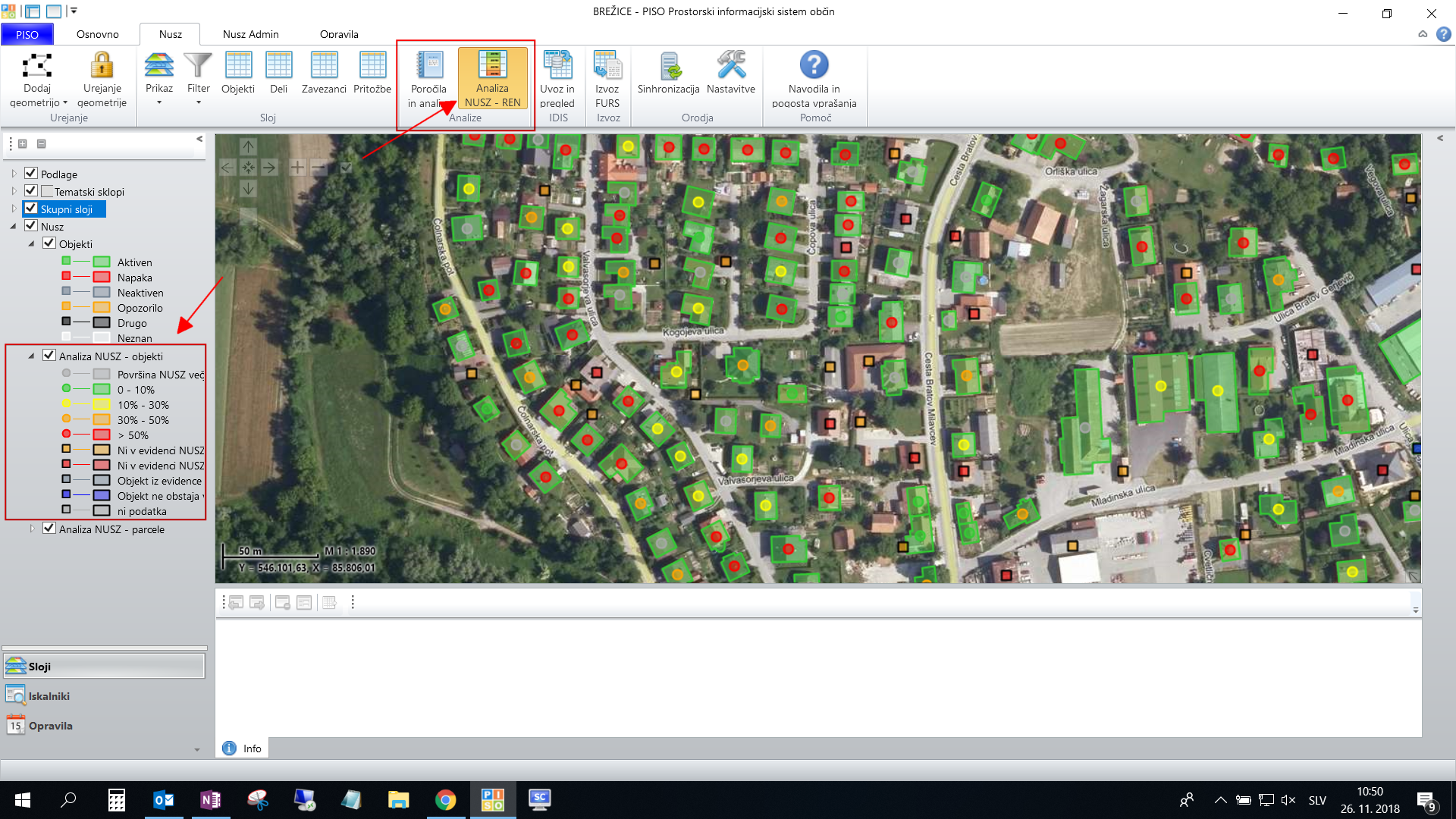Toggle the Objekti layer checkbox
The width and height of the screenshot is (1456, 819).
[x=49, y=243]
